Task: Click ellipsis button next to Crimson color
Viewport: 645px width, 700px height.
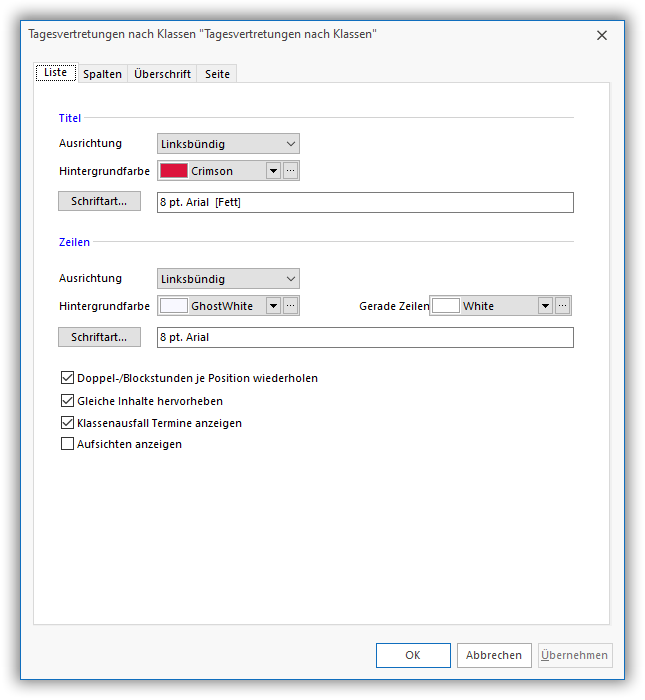Action: coord(291,171)
